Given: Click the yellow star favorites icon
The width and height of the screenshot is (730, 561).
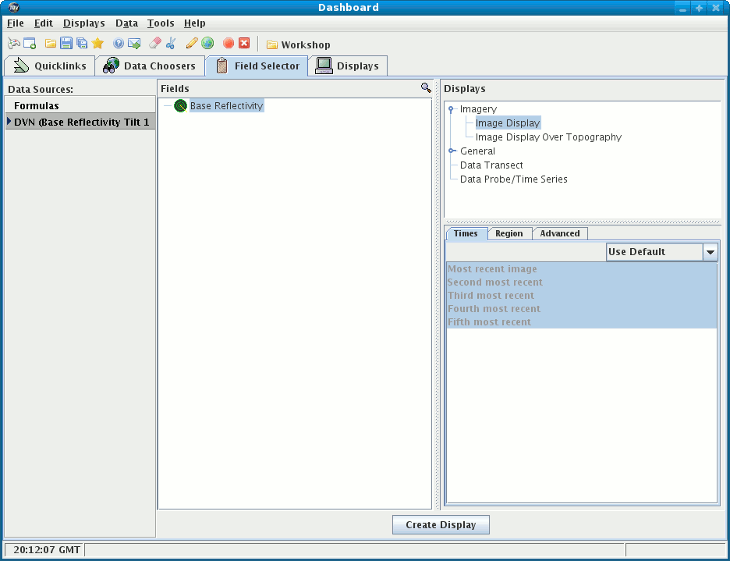Looking at the screenshot, I should point(98,44).
